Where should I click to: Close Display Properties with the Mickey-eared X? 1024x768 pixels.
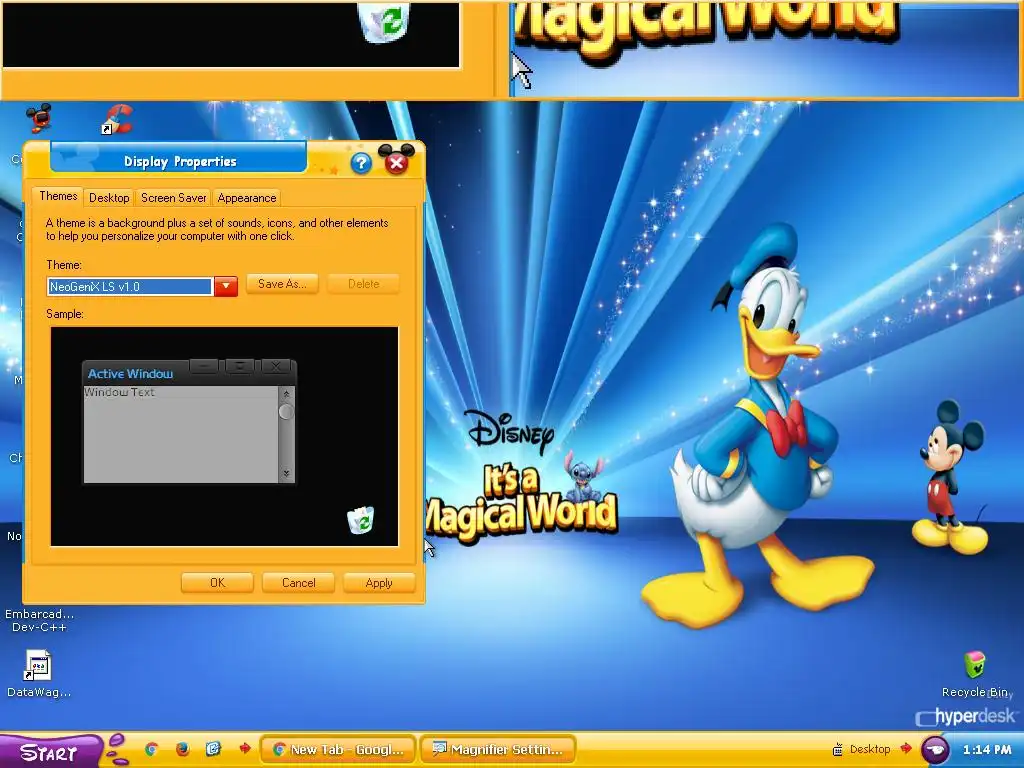click(x=396, y=160)
